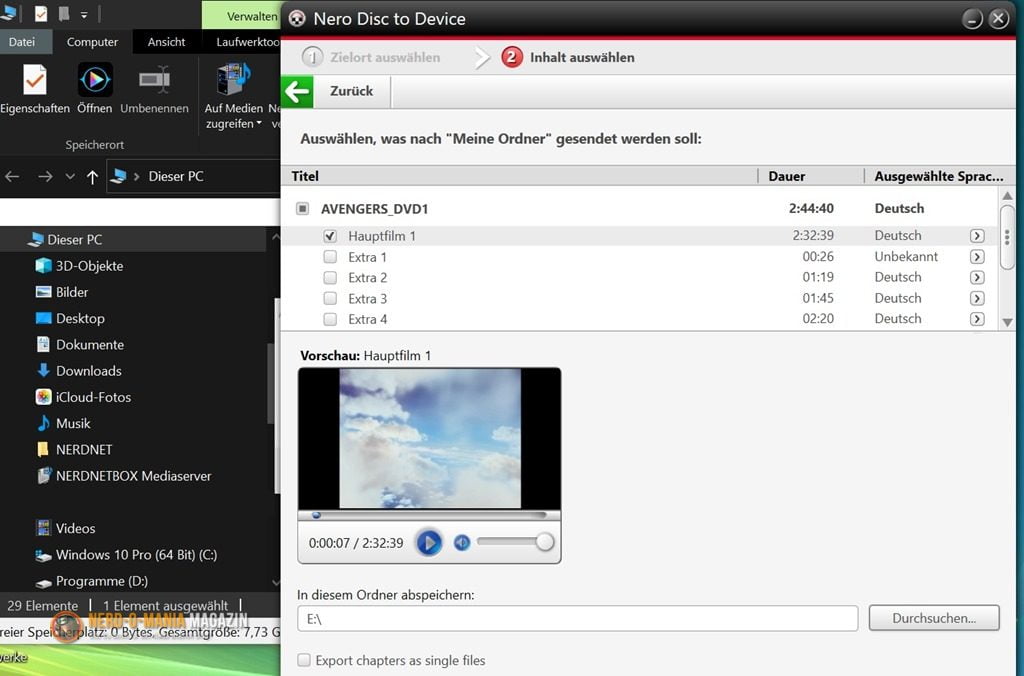1024x676 pixels.
Task: Check the Extra 1 checkbox
Action: click(x=330, y=257)
